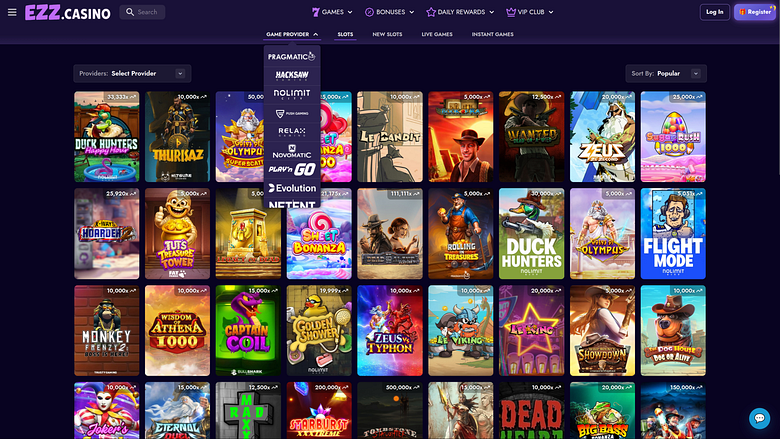780x439 pixels.
Task: Select Hacksaw Gaming provider logo
Action: pyautogui.click(x=292, y=75)
